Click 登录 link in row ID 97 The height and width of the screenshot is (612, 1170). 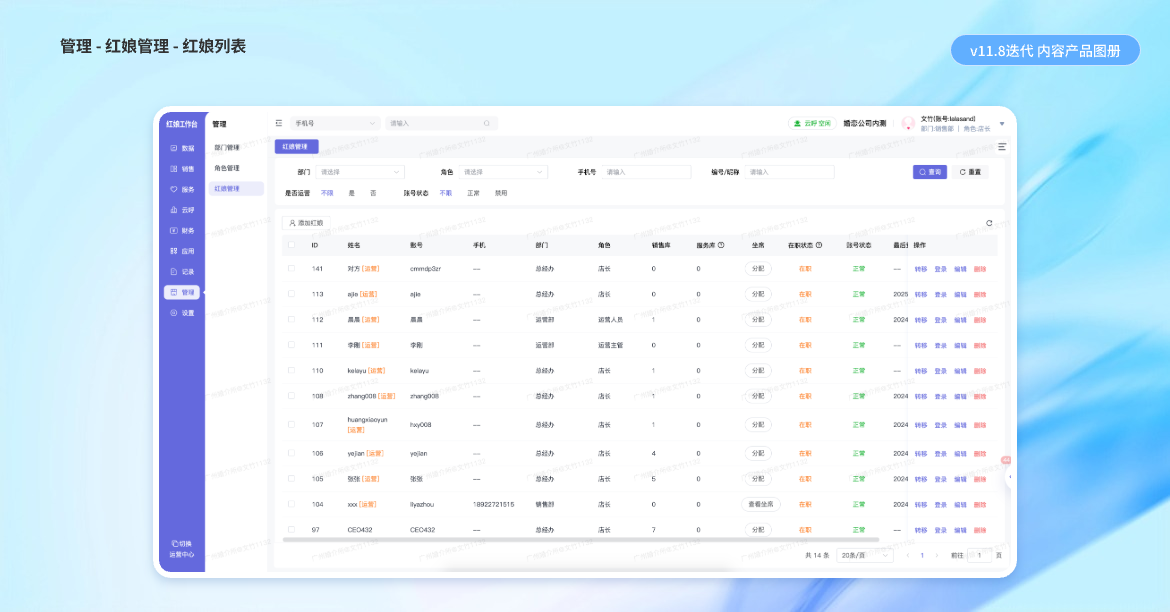pyautogui.click(x=940, y=531)
